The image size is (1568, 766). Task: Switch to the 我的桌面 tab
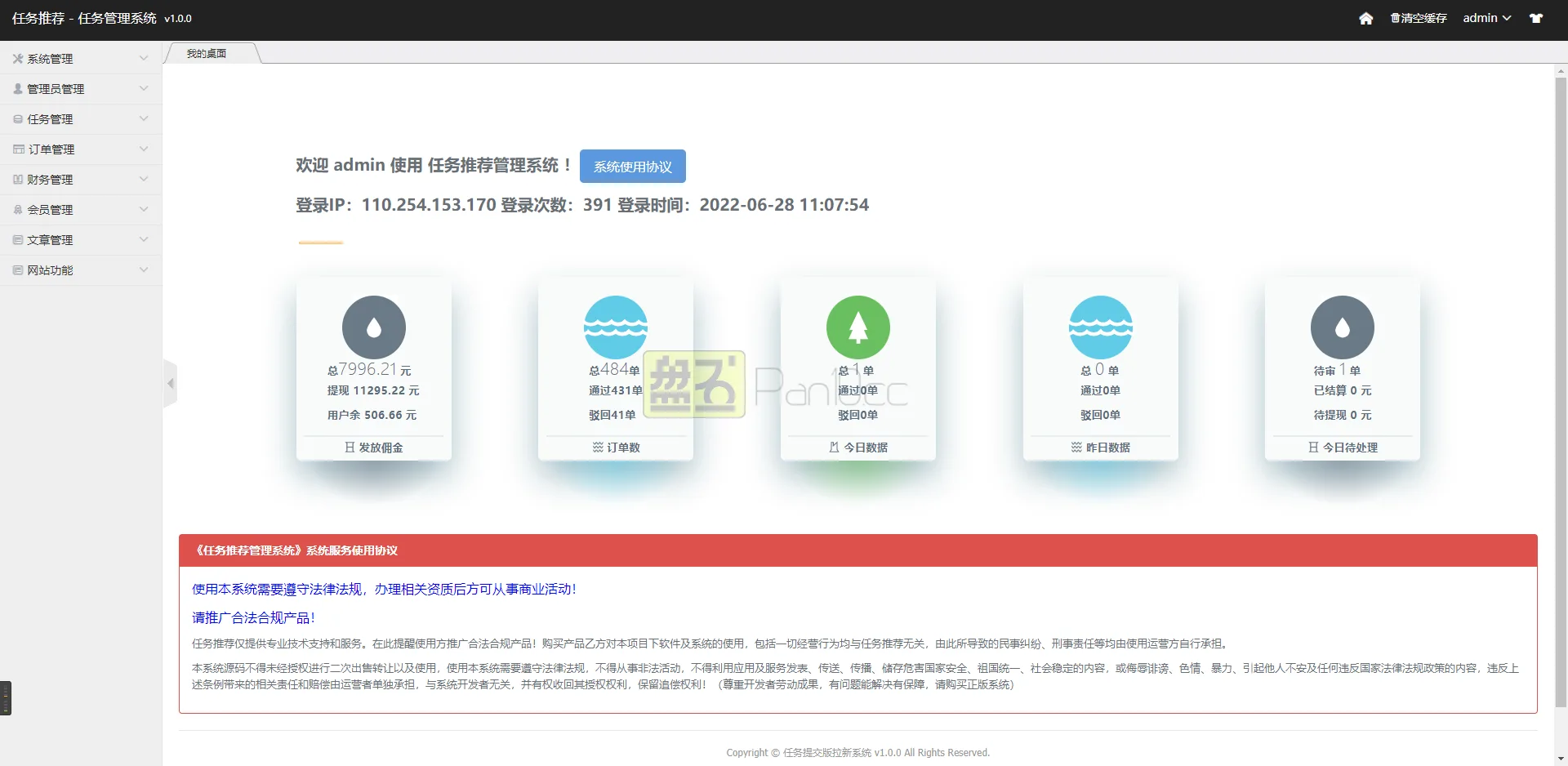(207, 52)
